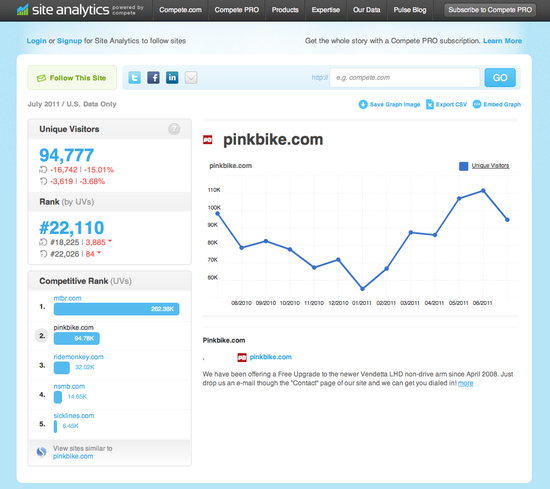Click the Unique Visitors help question mark
Viewport: 550px width, 489px height.
coord(174,129)
